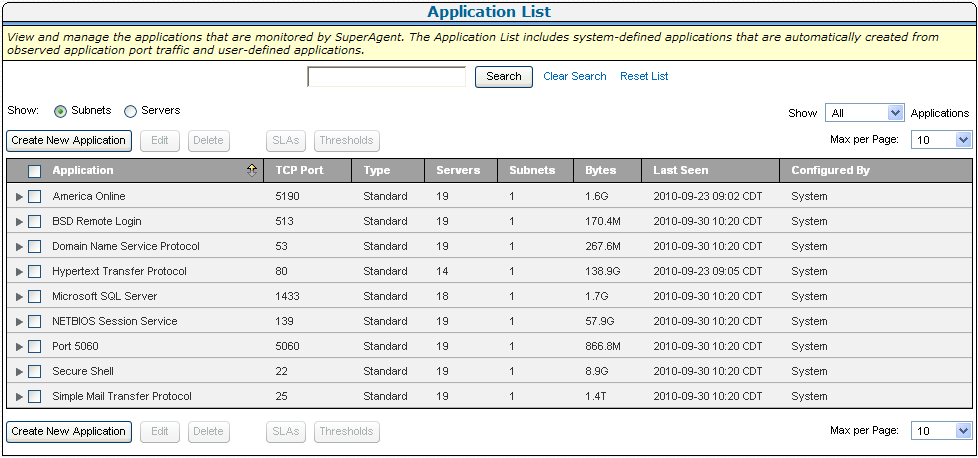Screen dimensions: 978x458
Task: Click the Application column sort icon
Action: point(252,170)
